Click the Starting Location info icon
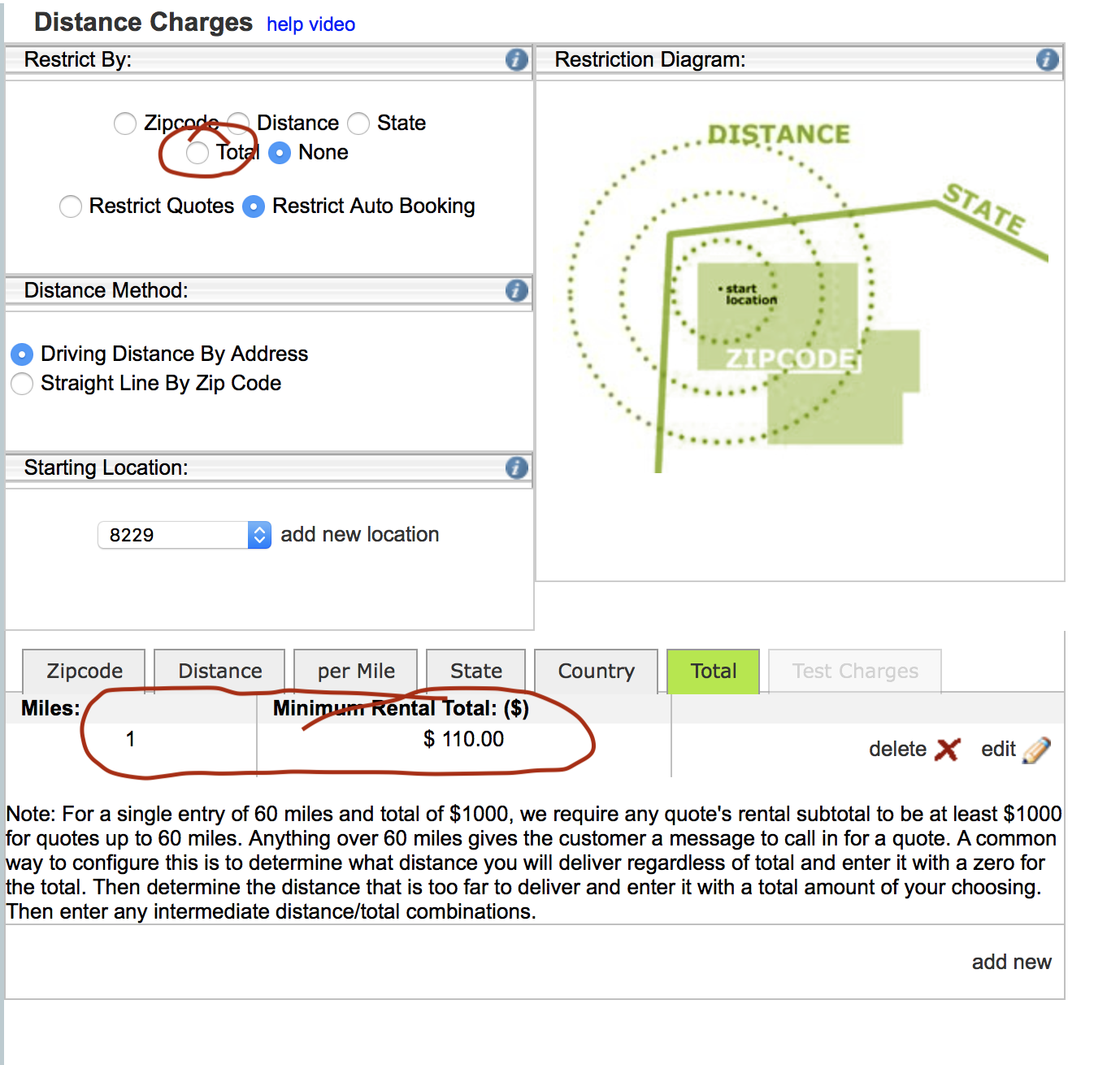This screenshot has width=1120, height=1065. point(516,467)
